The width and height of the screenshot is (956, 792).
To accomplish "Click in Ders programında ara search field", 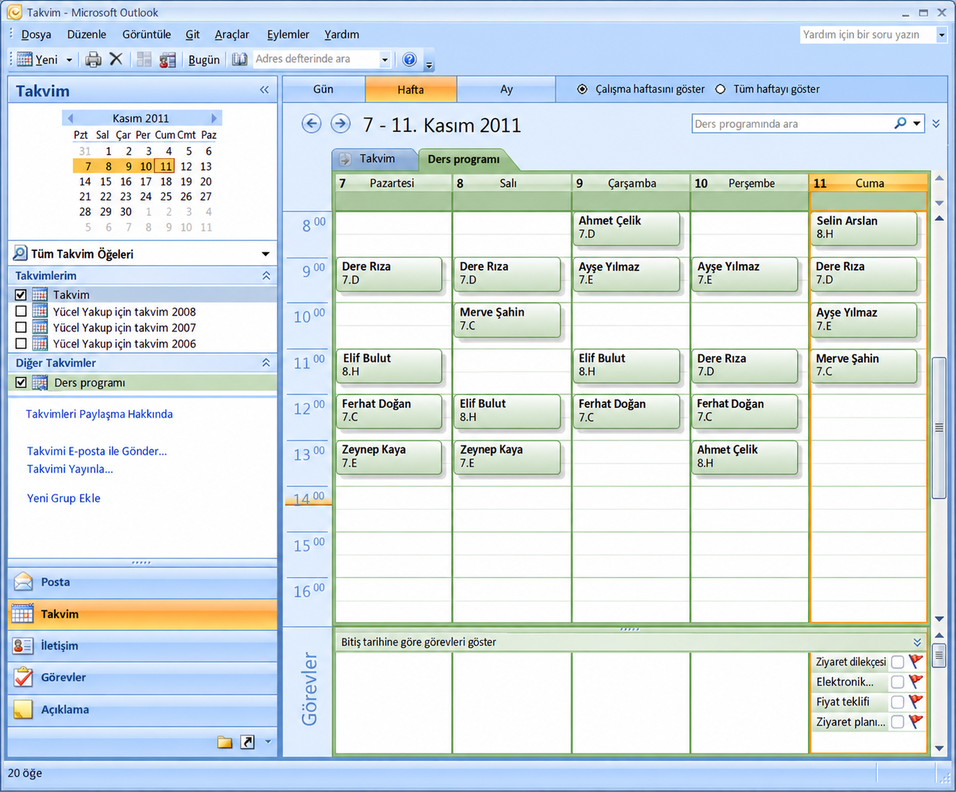I will pyautogui.click(x=791, y=124).
